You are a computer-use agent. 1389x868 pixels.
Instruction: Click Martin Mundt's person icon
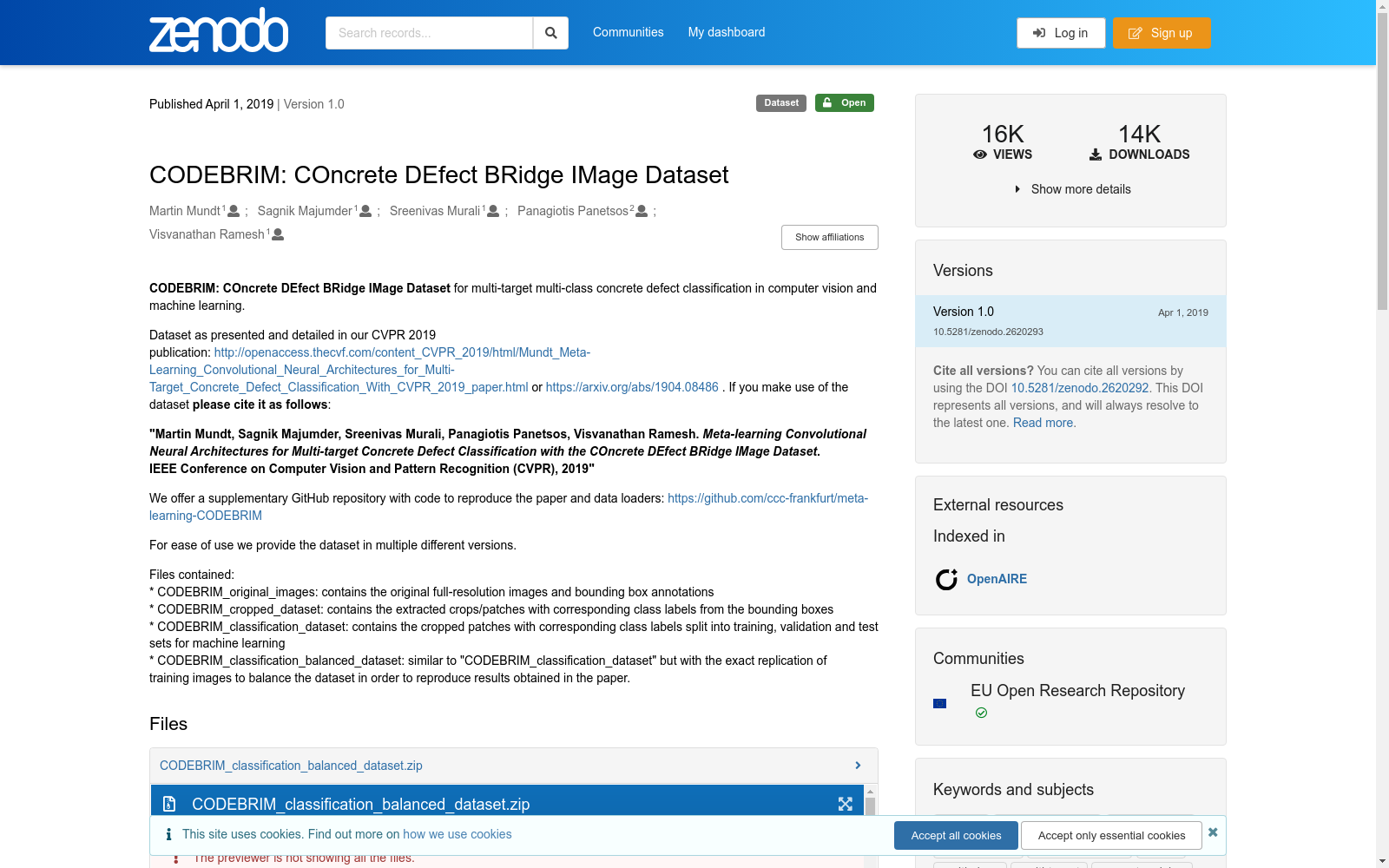click(x=234, y=211)
